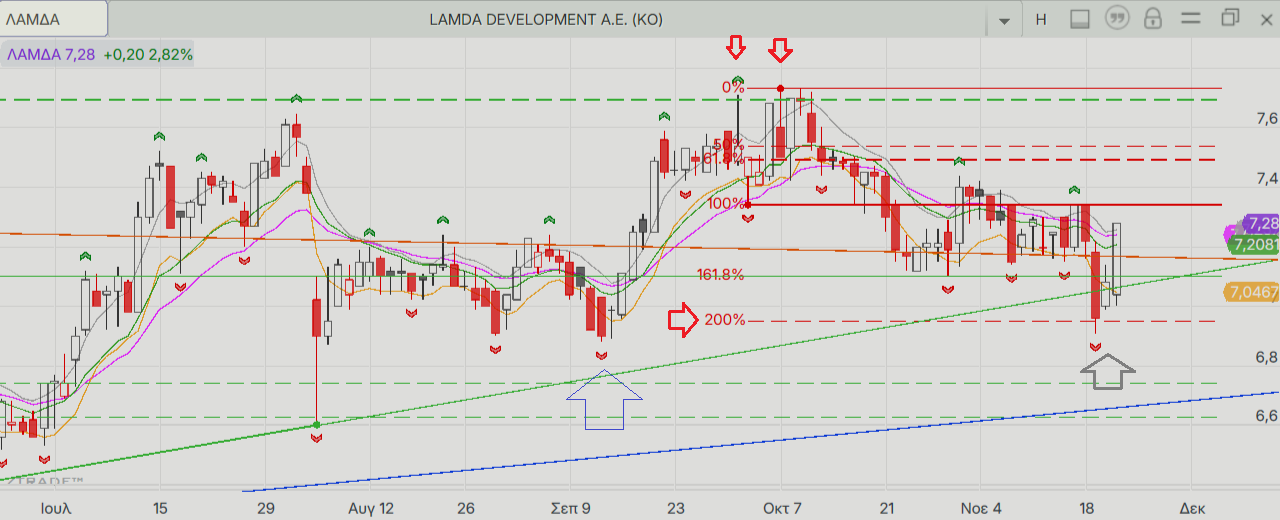The width and height of the screenshot is (1280, 520).
Task: Click the Αυγ 12 date axis label
Action: click(x=371, y=508)
